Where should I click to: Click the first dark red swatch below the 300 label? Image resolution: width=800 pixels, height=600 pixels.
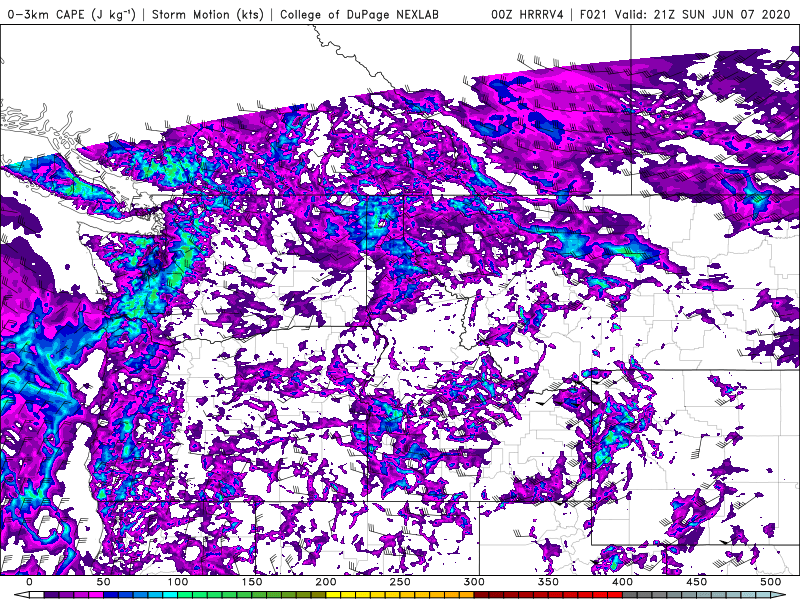481,594
